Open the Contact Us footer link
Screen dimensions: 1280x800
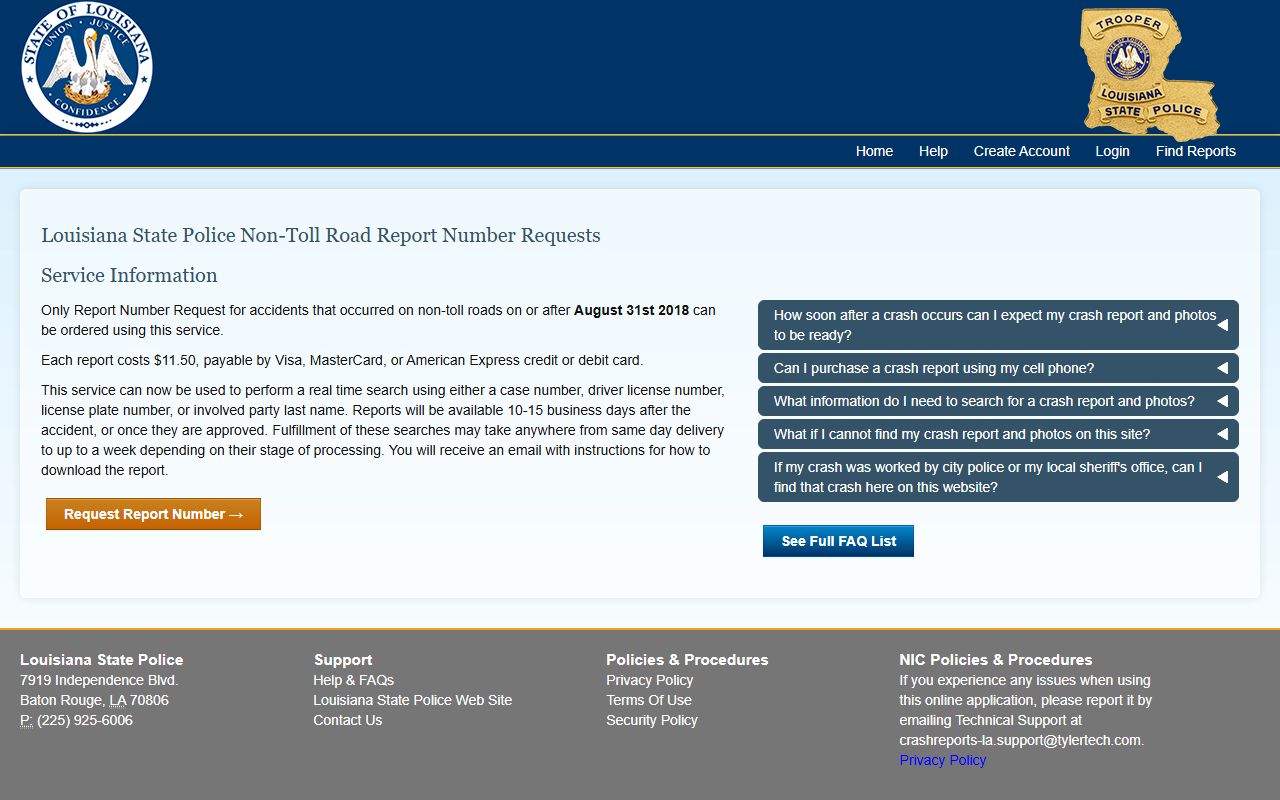click(347, 720)
